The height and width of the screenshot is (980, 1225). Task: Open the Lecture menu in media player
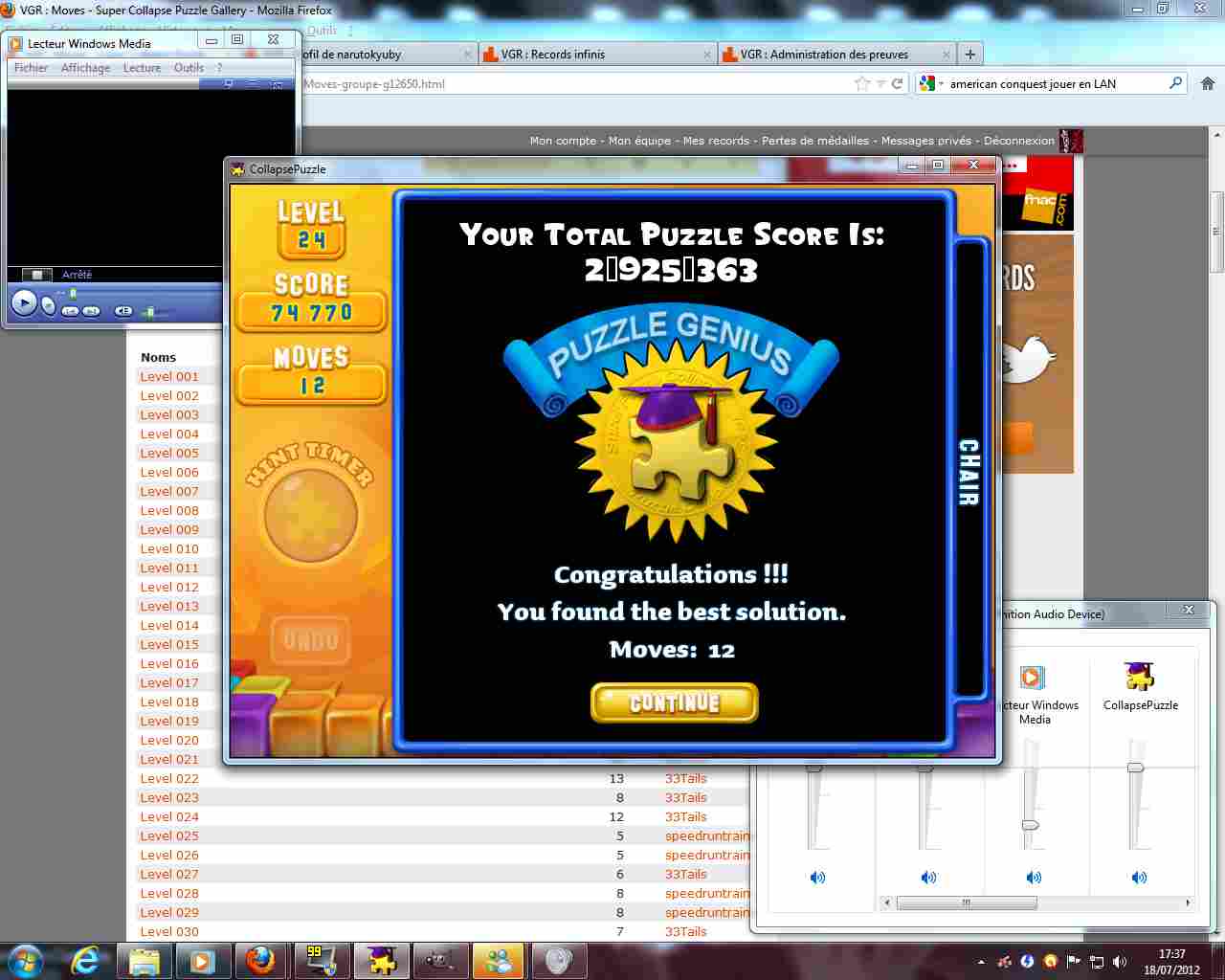pyautogui.click(x=142, y=68)
